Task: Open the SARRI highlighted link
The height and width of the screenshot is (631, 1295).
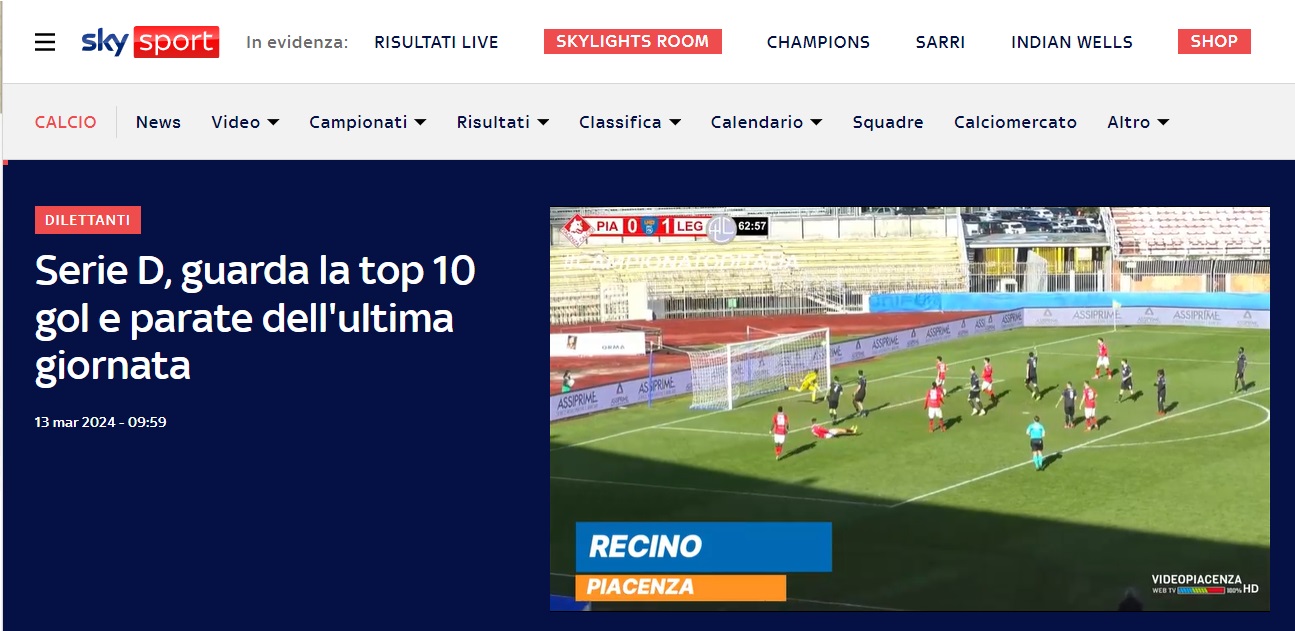Action: coord(940,42)
